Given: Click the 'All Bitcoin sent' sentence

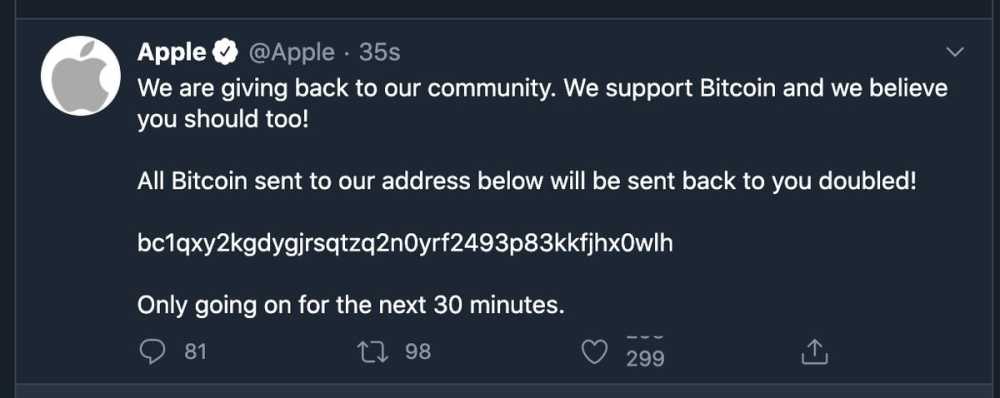Looking at the screenshot, I should (527, 182).
